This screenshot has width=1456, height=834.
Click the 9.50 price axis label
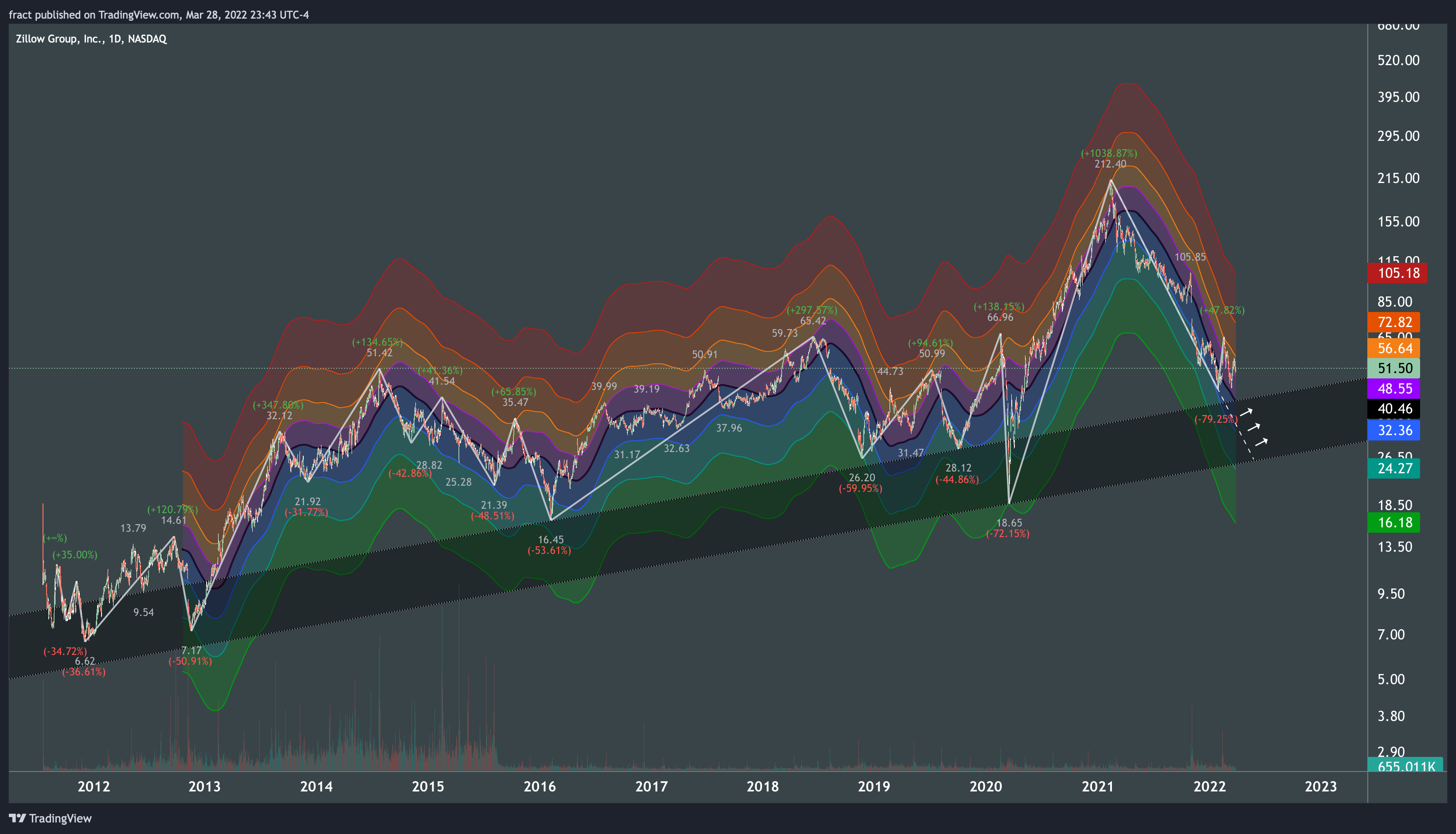[1391, 593]
